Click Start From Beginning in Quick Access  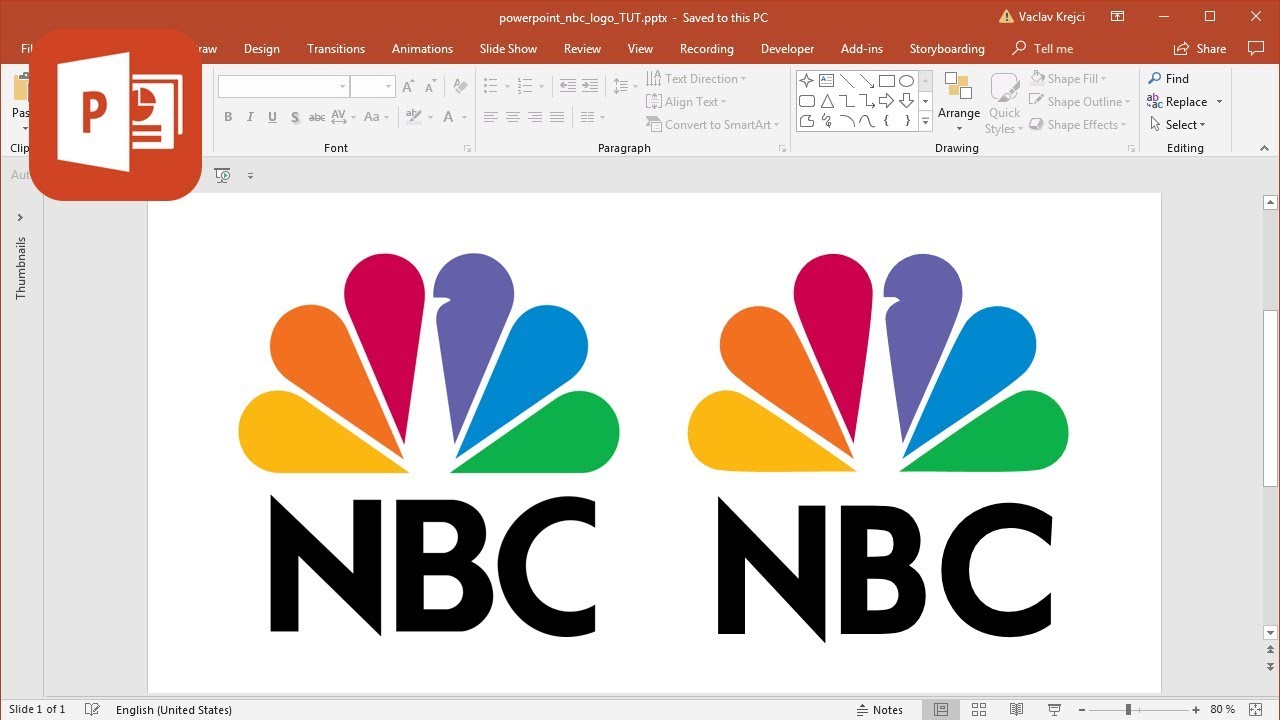pyautogui.click(x=222, y=175)
